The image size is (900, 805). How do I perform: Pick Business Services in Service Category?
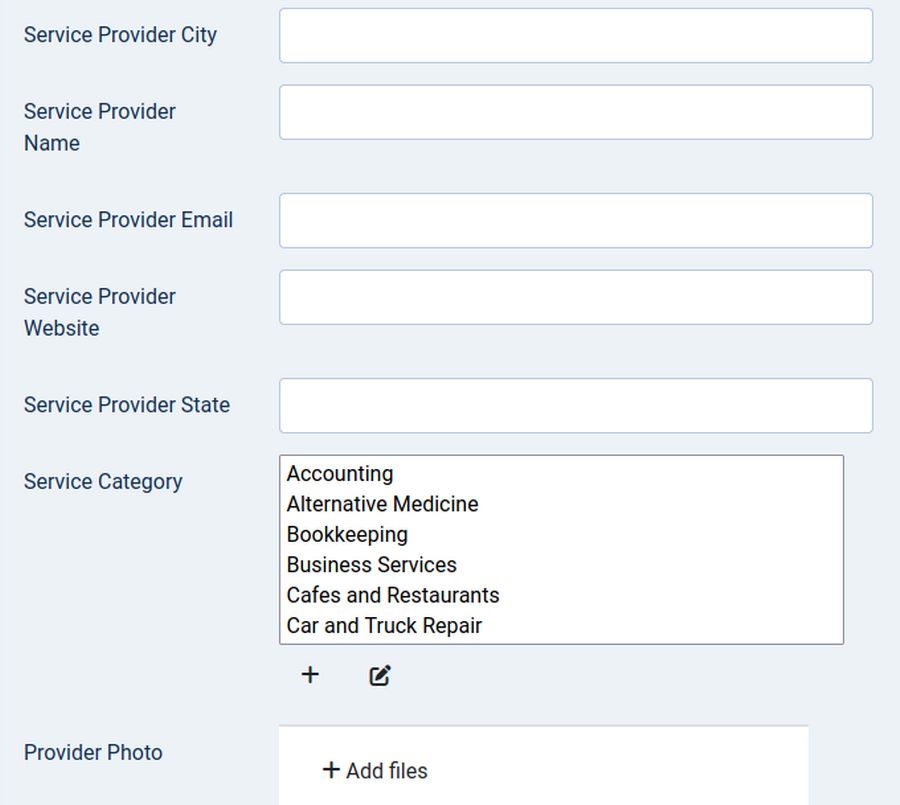pyautogui.click(x=371, y=565)
